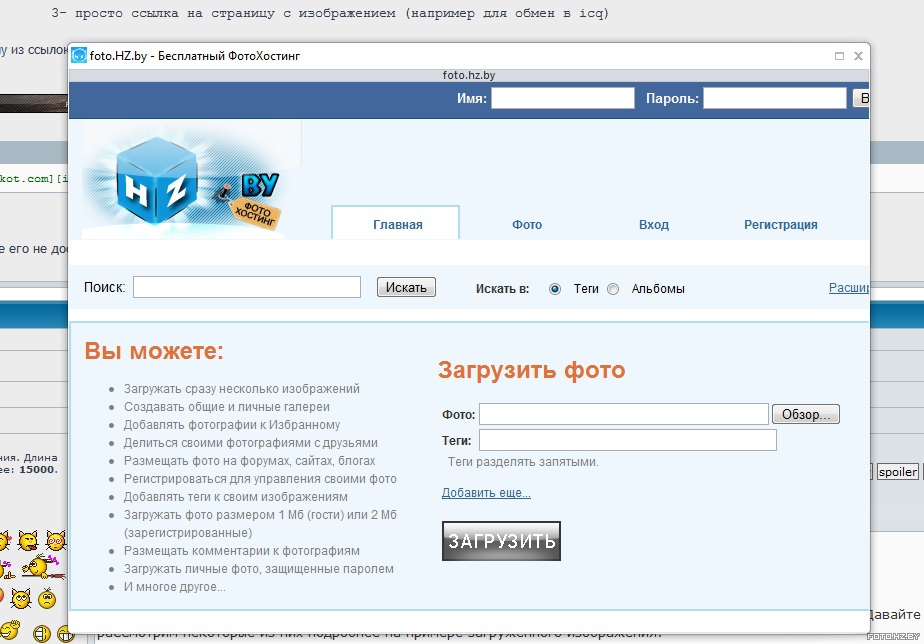Image resolution: width=924 pixels, height=644 pixels.
Task: Click 'Создавать общие и личные галереи' list item
Action: pyautogui.click(x=227, y=407)
